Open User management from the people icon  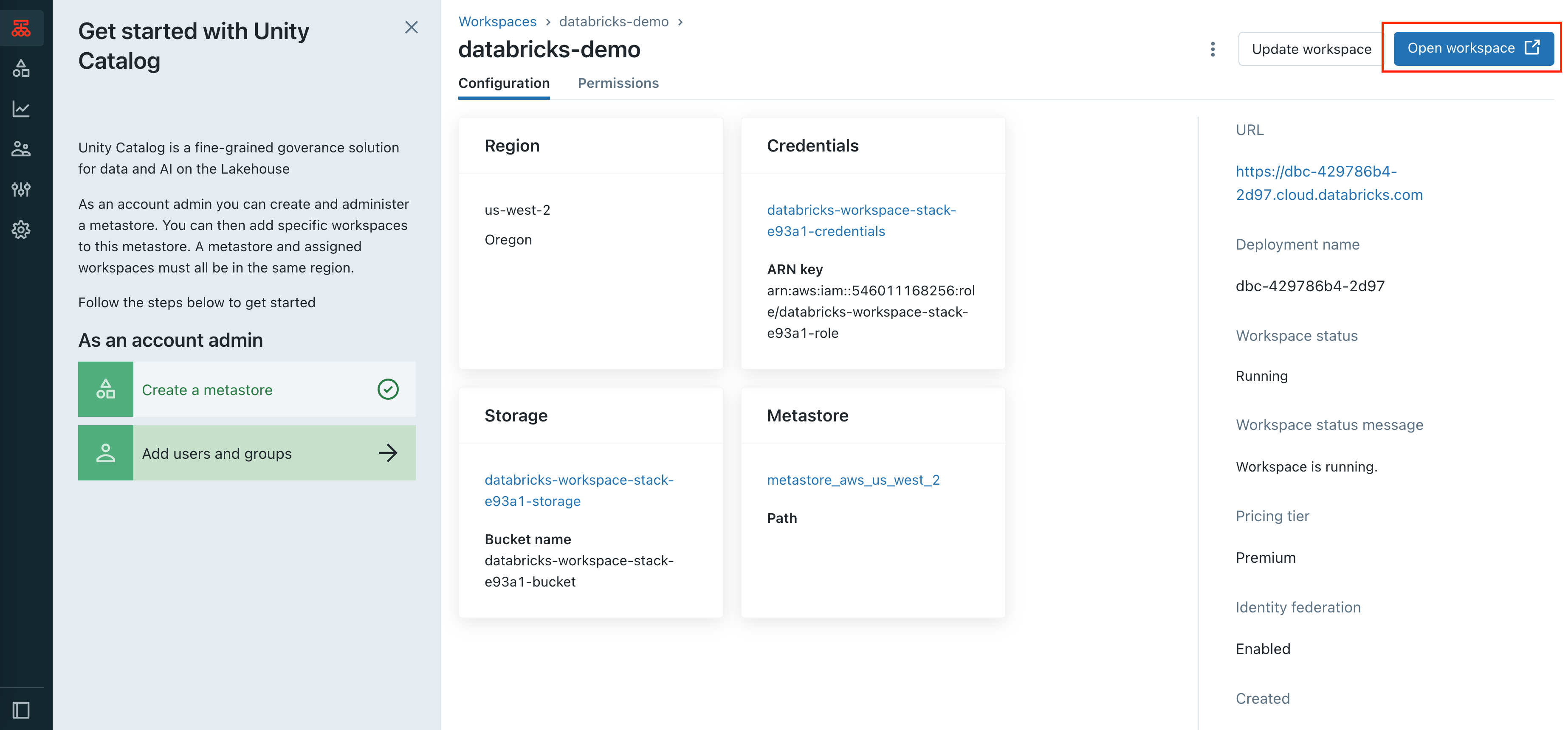tap(22, 149)
